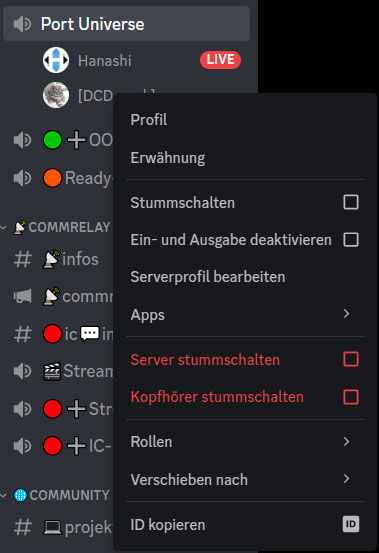Check the Server stummschalten box
Image resolution: width=379 pixels, height=553 pixels.
351,359
